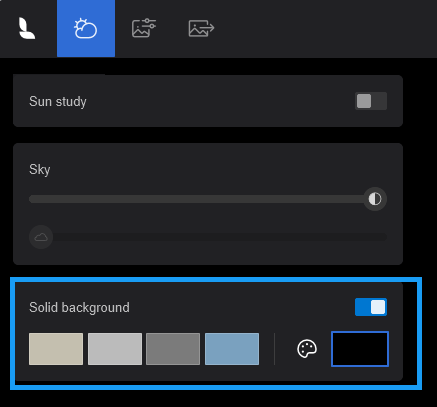Click the Sky brightness slider handle
Screen dimensions: 437x407
tap(375, 199)
